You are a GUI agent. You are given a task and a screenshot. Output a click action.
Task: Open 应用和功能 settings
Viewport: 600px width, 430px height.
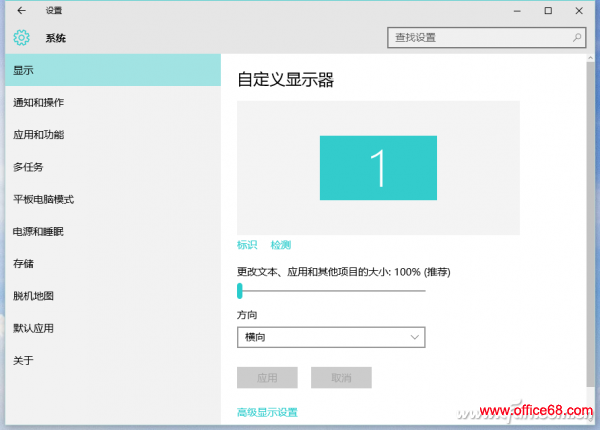pyautogui.click(x=113, y=135)
